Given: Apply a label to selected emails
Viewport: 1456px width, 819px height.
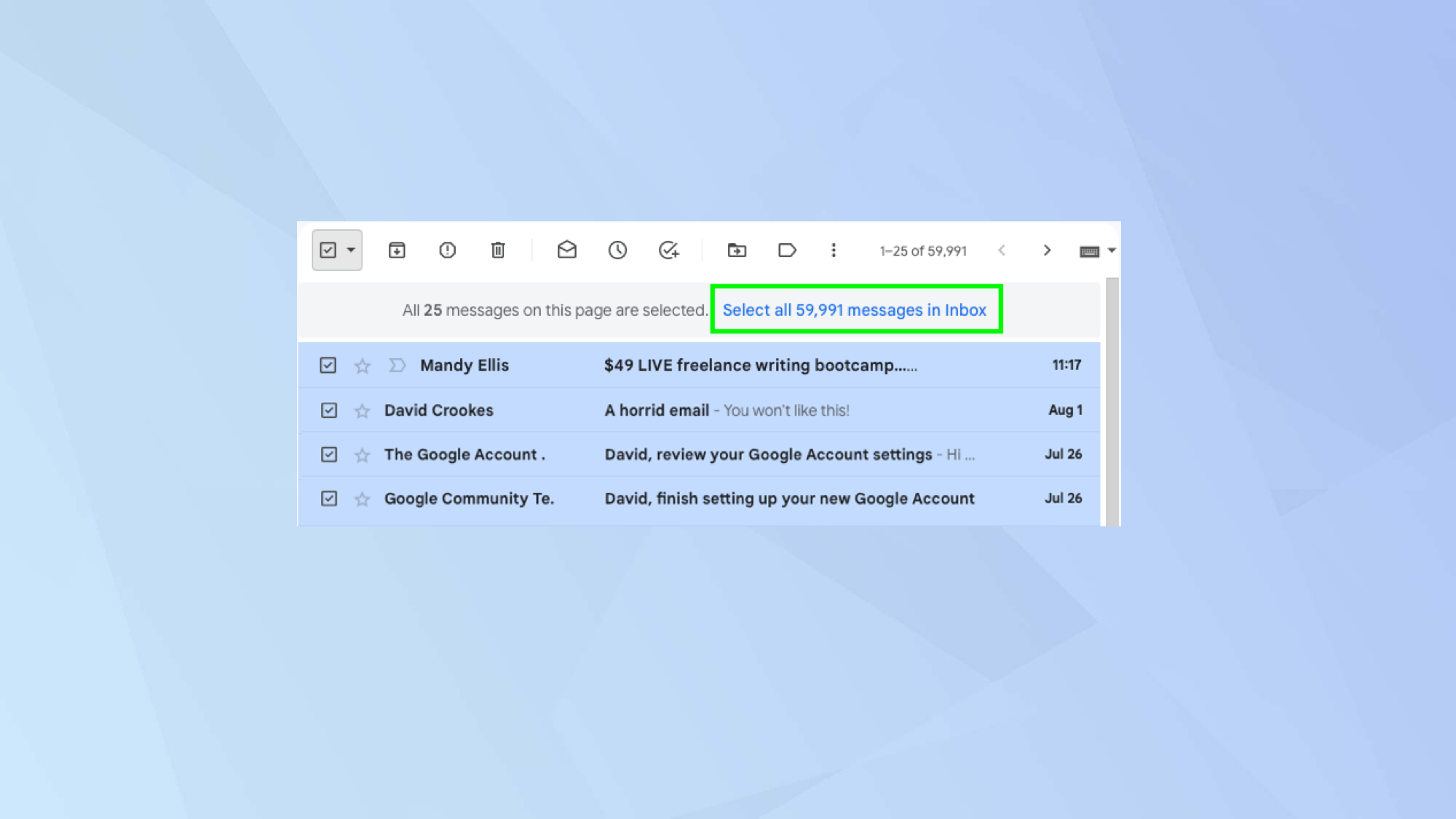Looking at the screenshot, I should tap(787, 250).
